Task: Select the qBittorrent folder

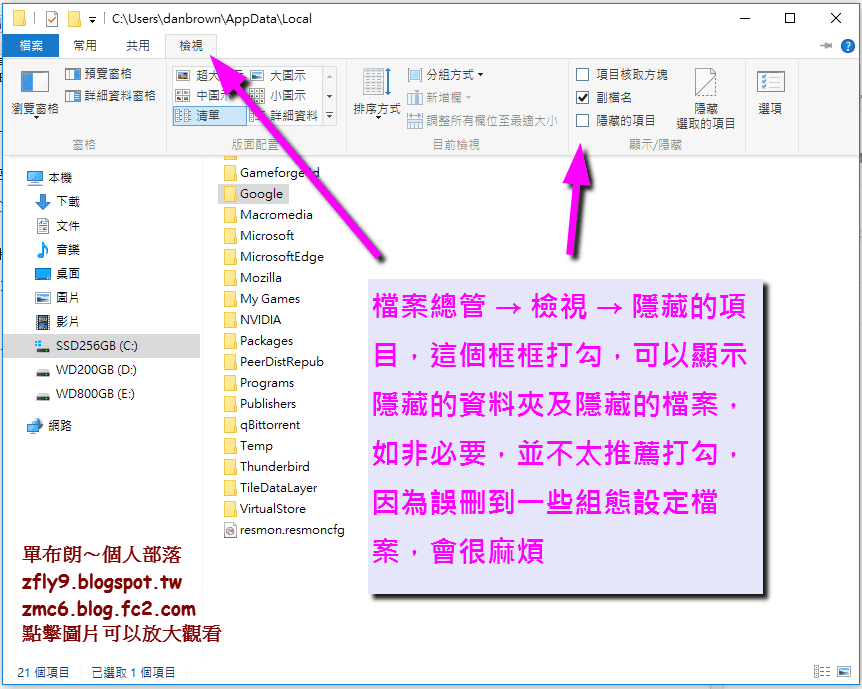Action: [x=262, y=425]
